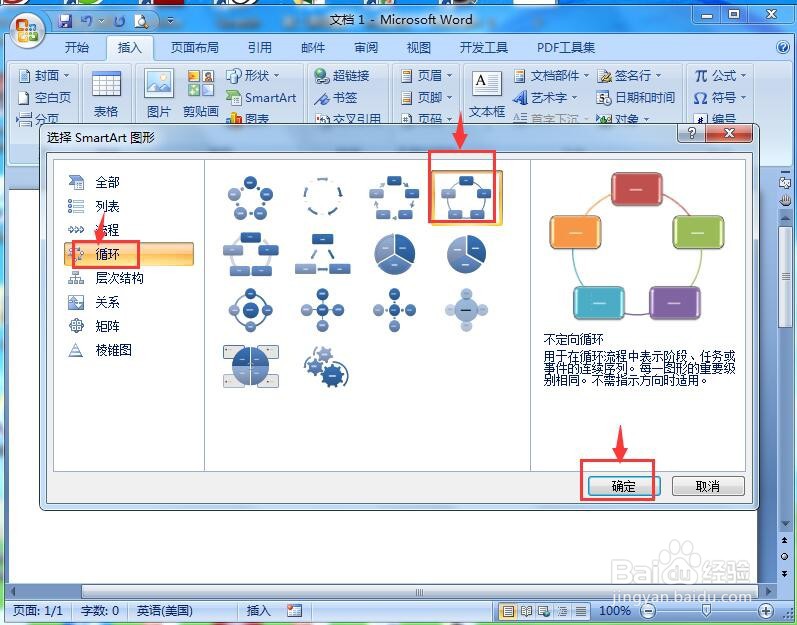Toggle 插入 insert mode in status bar
This screenshot has width=797, height=625.
(x=259, y=610)
